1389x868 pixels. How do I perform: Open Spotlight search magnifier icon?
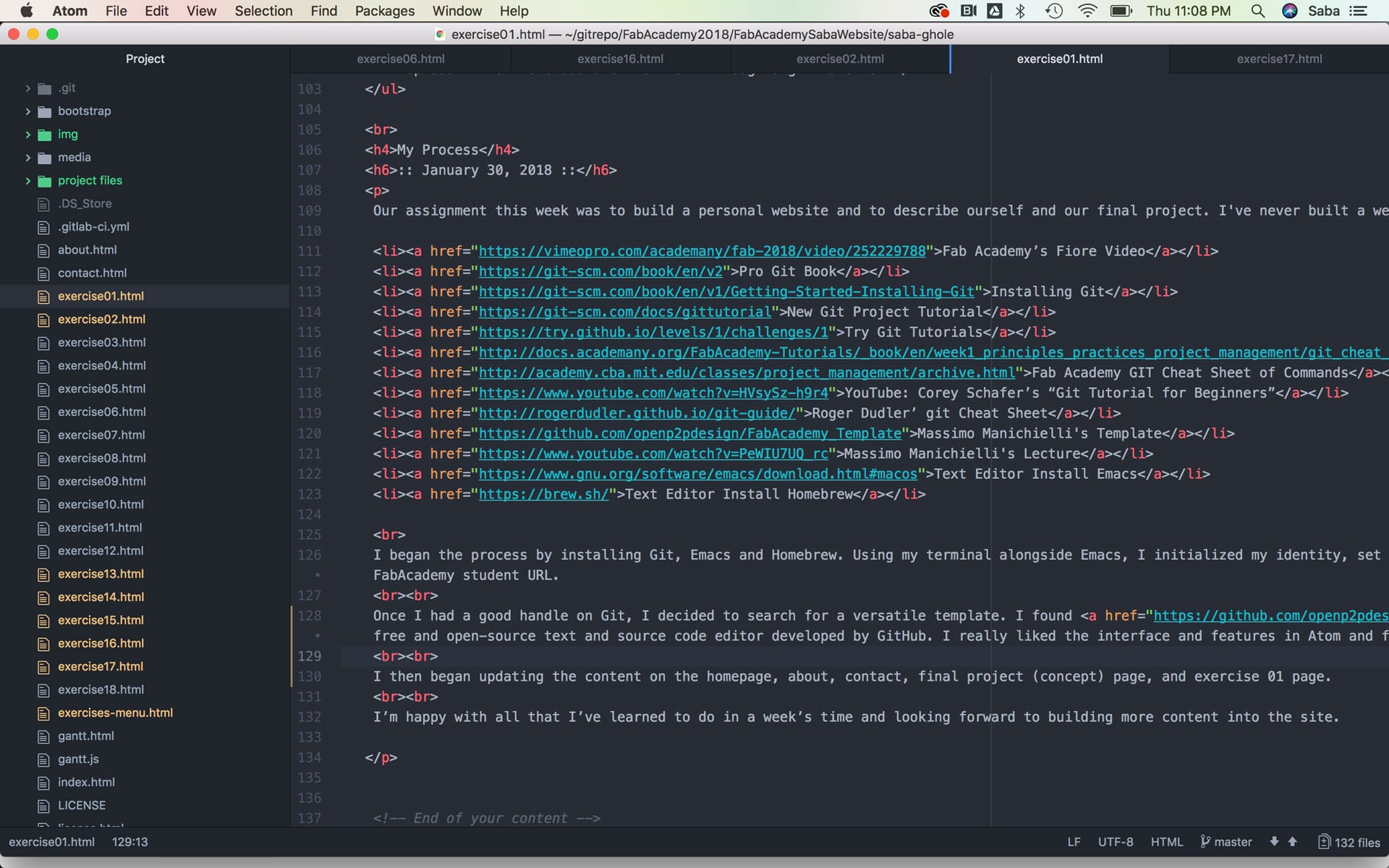(1258, 11)
